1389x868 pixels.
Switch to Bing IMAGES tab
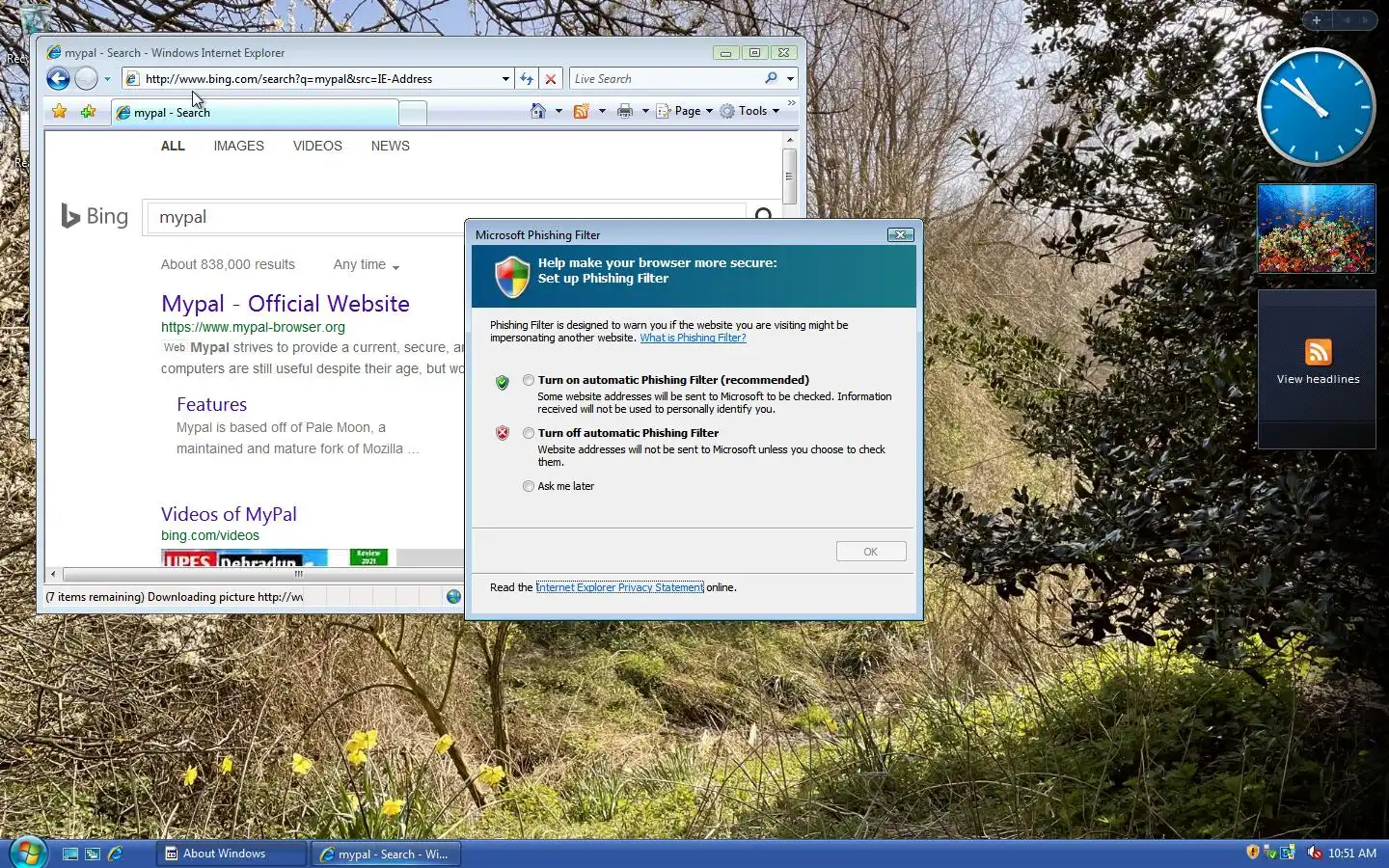coord(238,146)
